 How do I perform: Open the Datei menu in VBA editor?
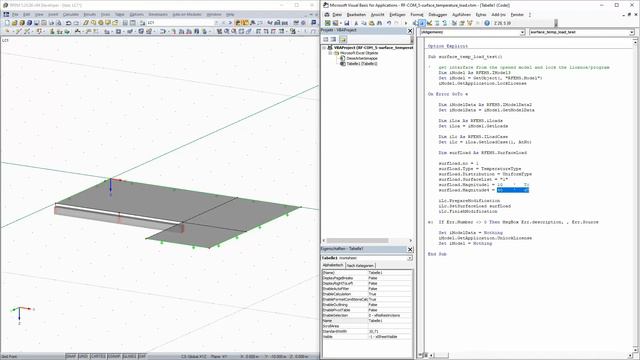pos(337,15)
